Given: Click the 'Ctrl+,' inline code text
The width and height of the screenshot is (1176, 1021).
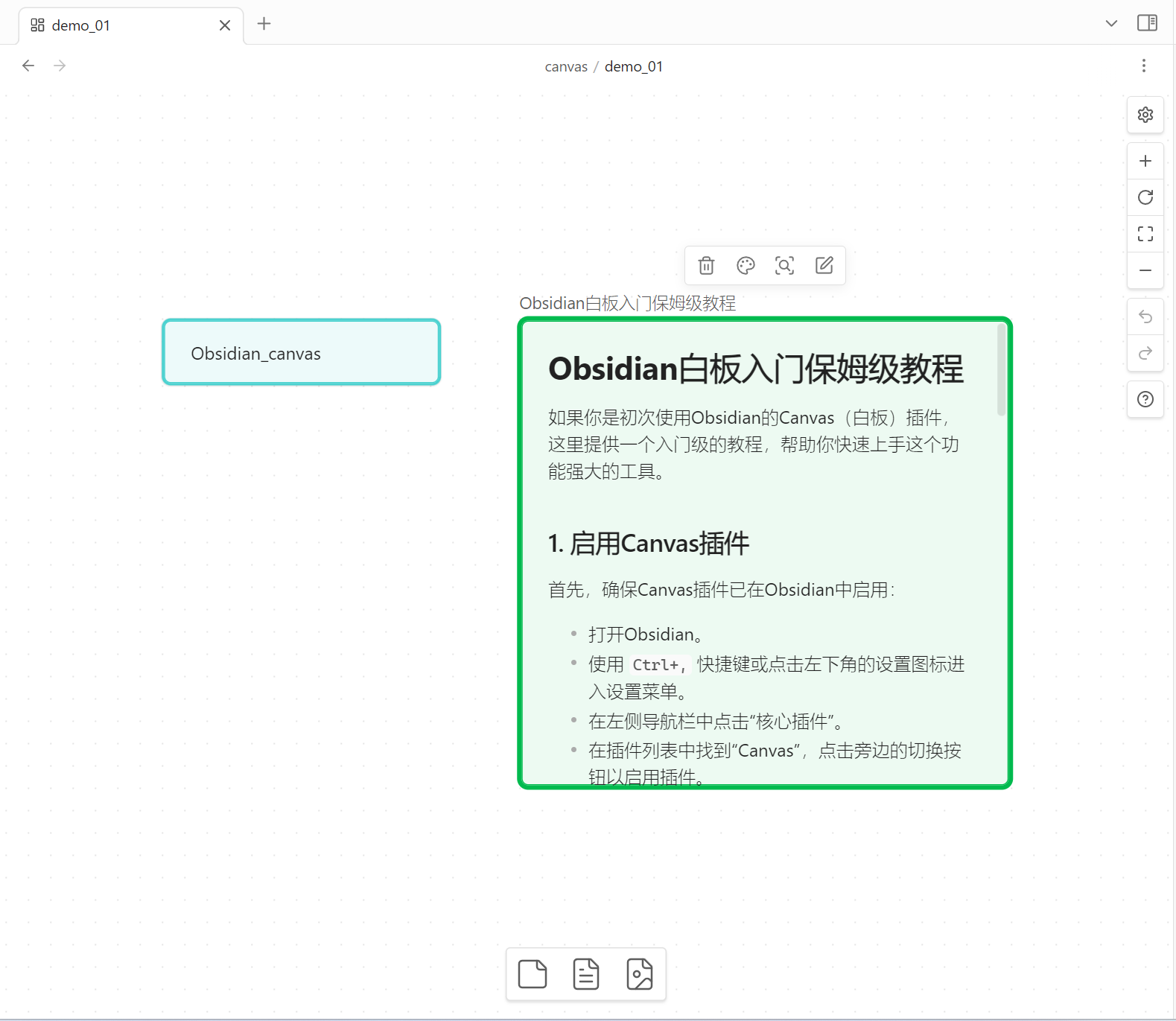Looking at the screenshot, I should pos(659,665).
